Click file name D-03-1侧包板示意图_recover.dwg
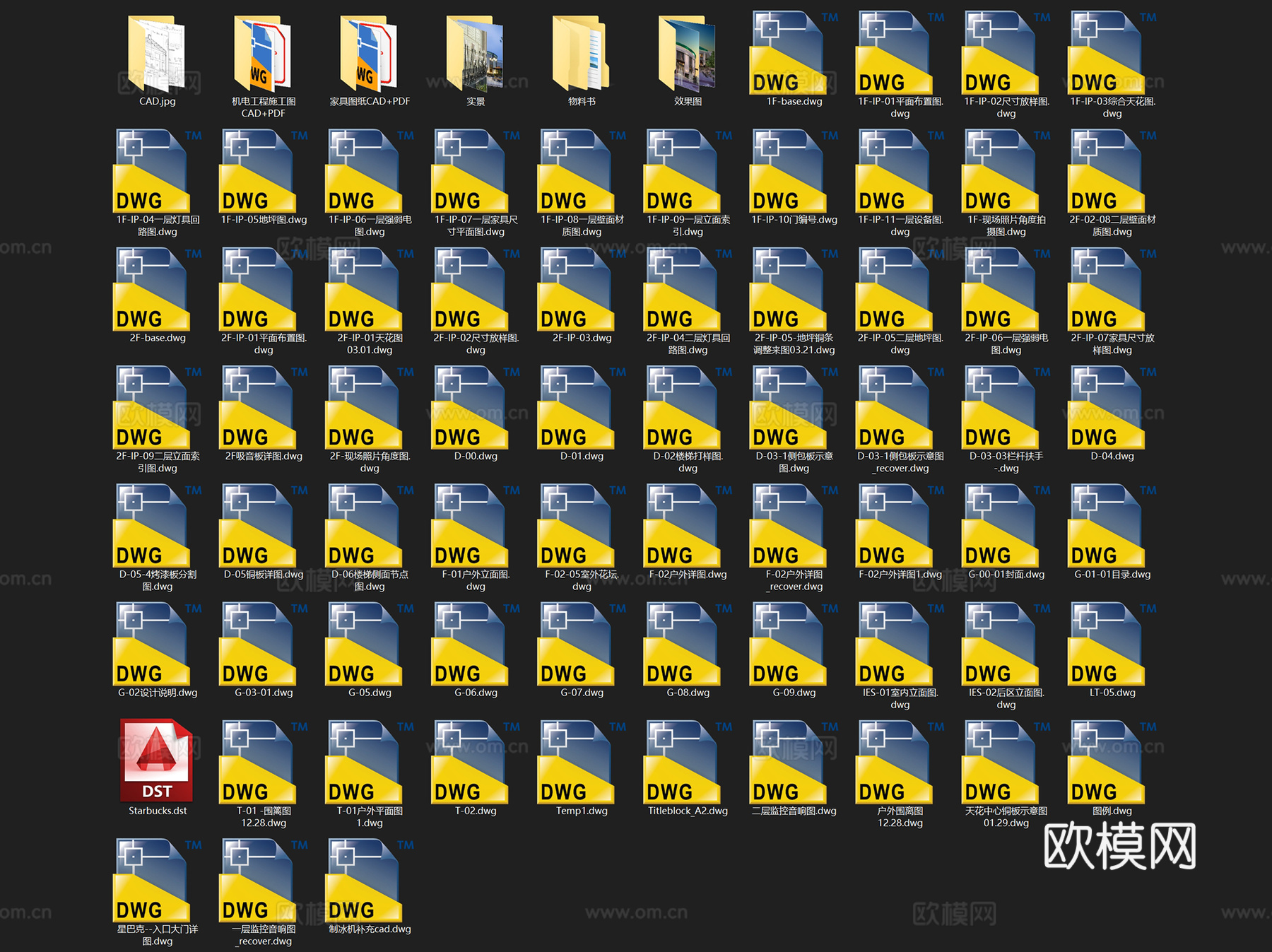This screenshot has height=952, width=1272. (900, 462)
